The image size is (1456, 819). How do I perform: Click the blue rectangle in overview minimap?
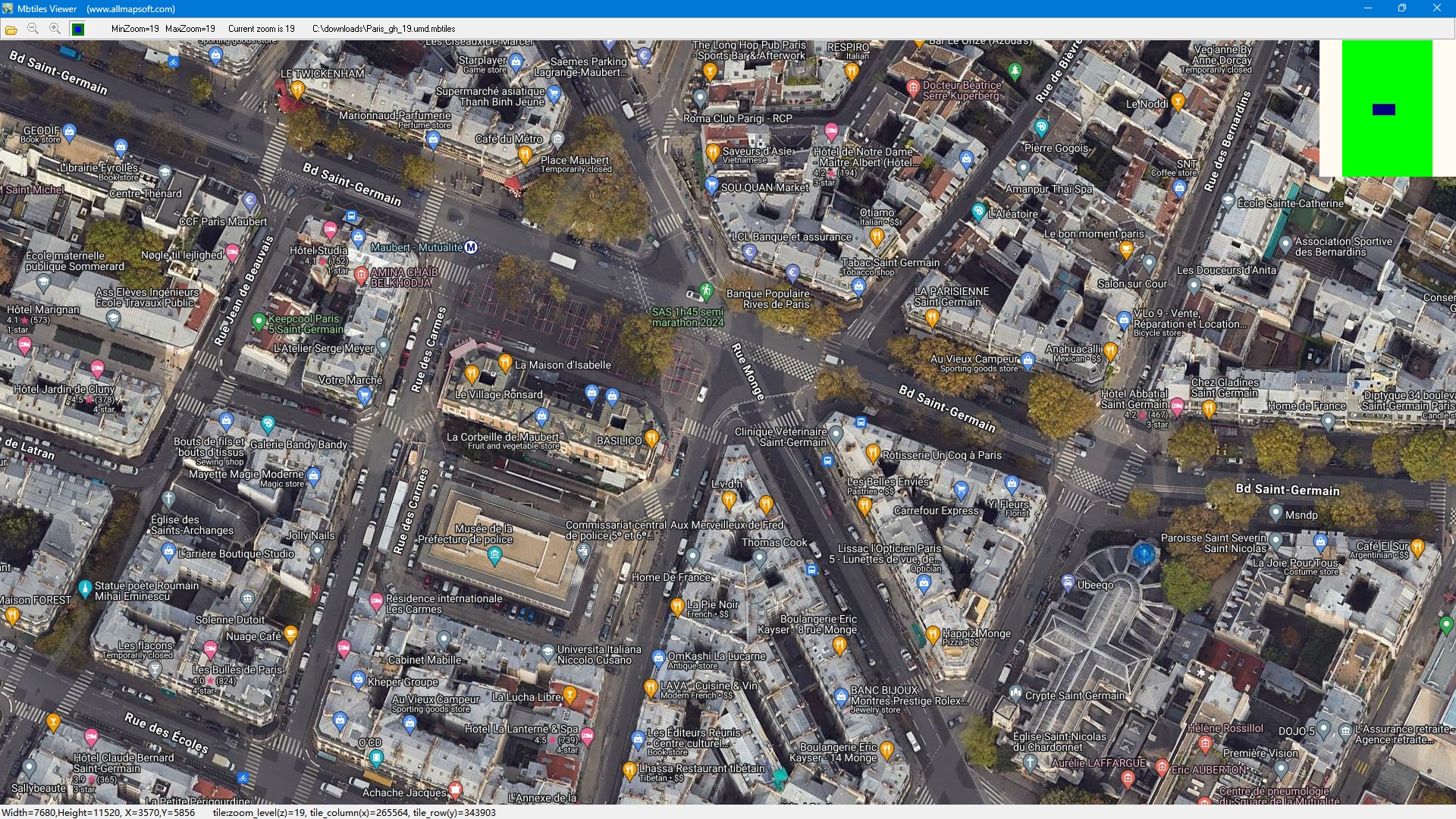(x=1383, y=109)
